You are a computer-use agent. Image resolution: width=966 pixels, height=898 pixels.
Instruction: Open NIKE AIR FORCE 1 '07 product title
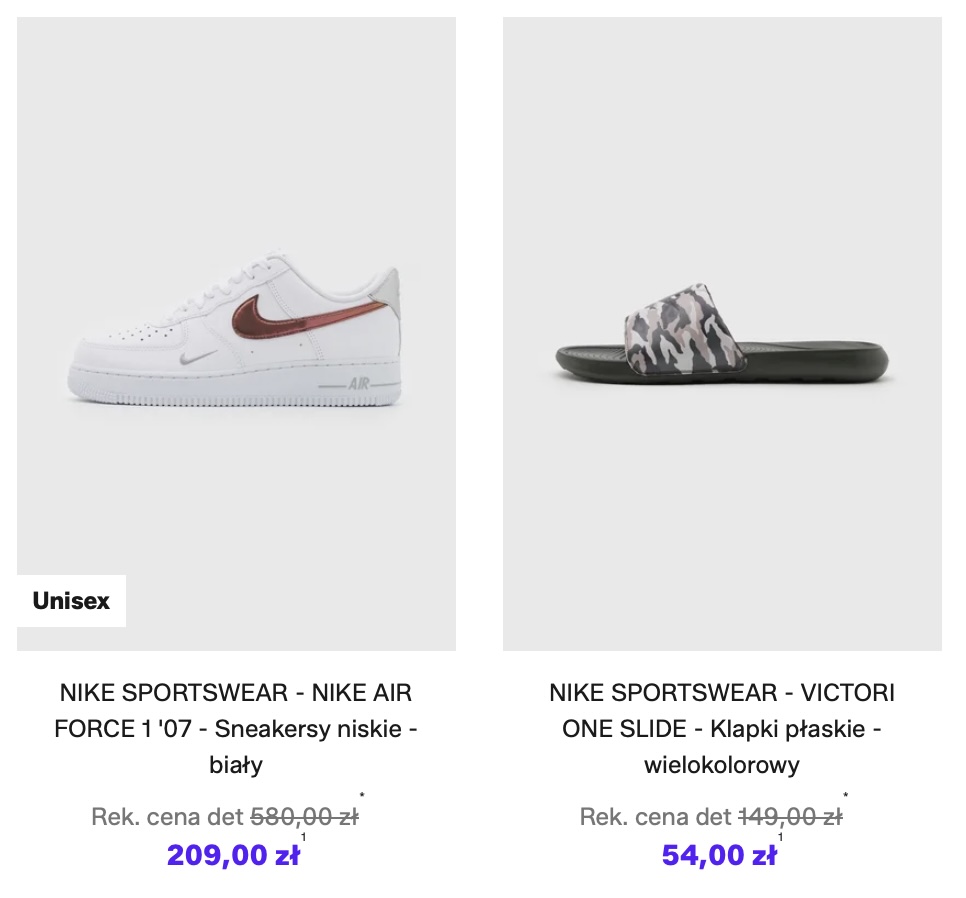coord(236,728)
